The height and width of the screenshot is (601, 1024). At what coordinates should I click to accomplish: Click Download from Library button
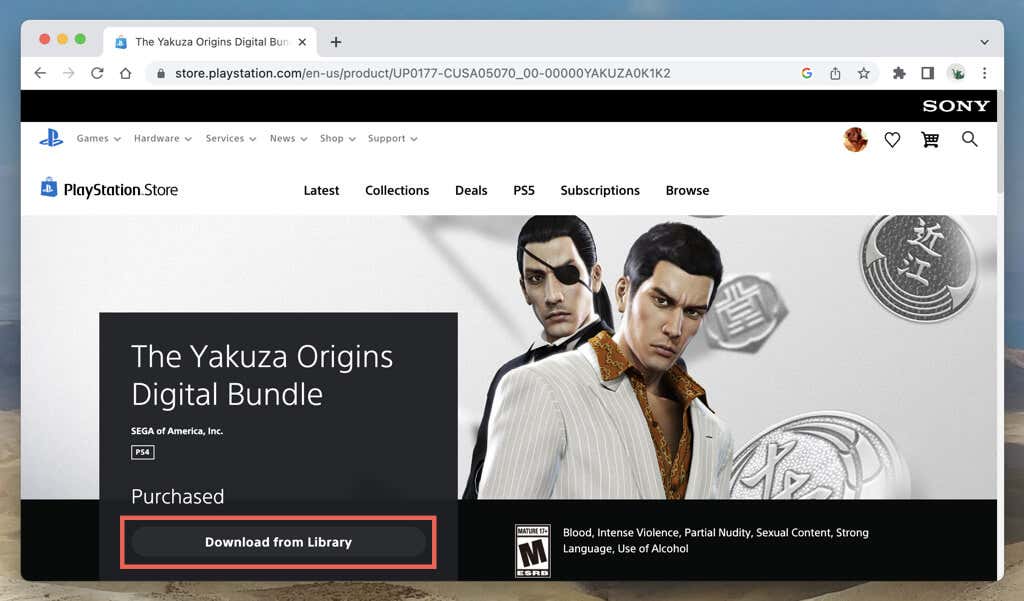click(x=278, y=542)
